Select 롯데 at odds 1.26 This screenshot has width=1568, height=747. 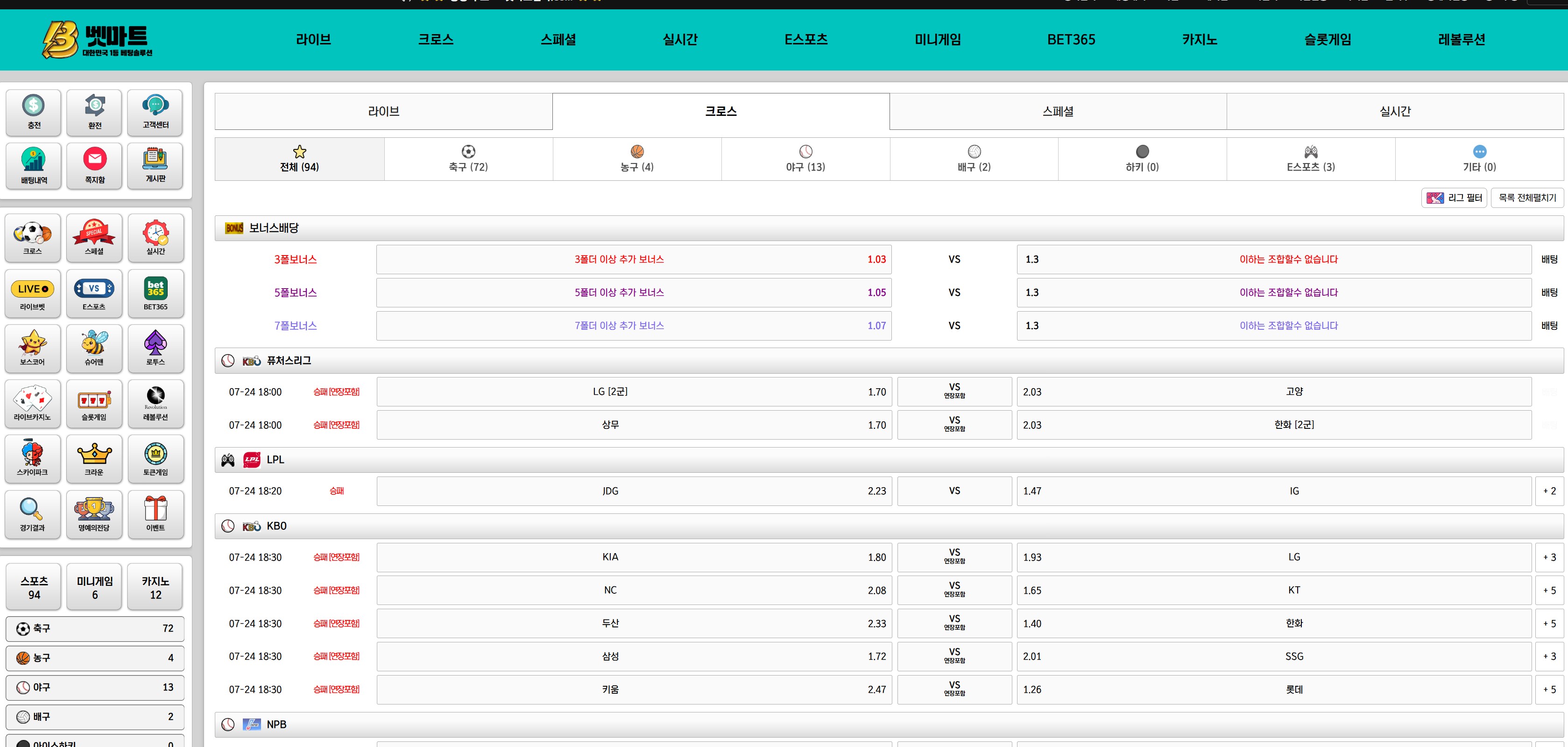coord(1273,690)
